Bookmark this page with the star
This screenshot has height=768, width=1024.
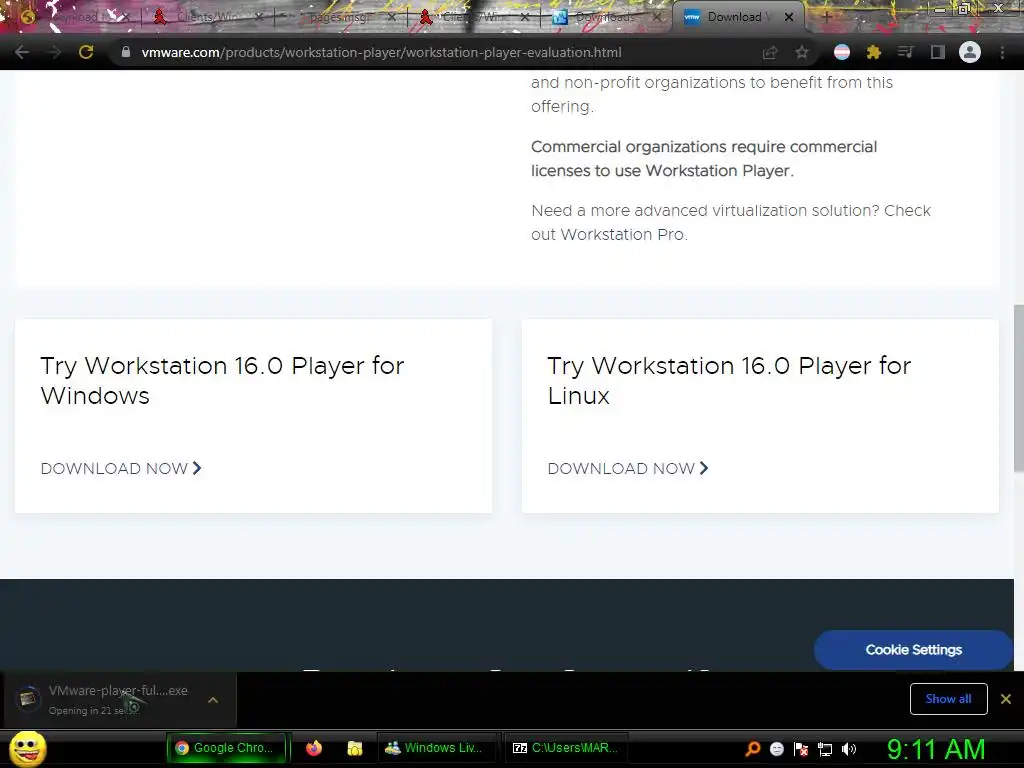[802, 52]
